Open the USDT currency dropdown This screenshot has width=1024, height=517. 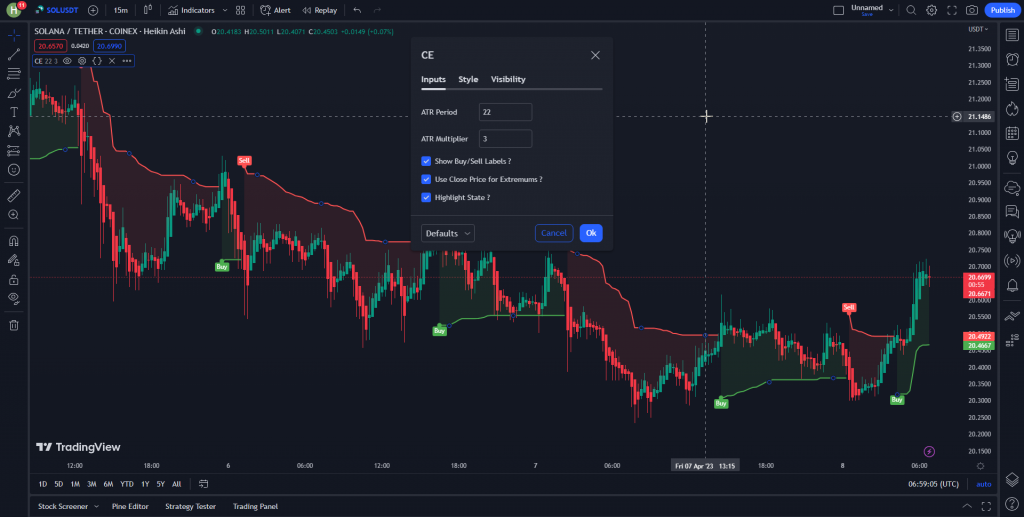(x=978, y=29)
